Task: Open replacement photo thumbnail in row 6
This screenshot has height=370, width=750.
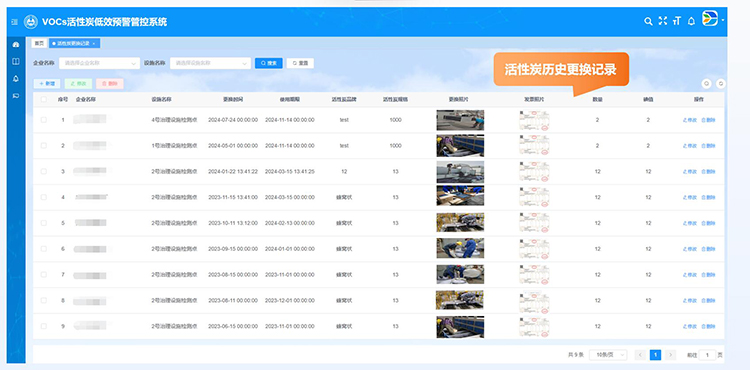Action: pos(460,249)
